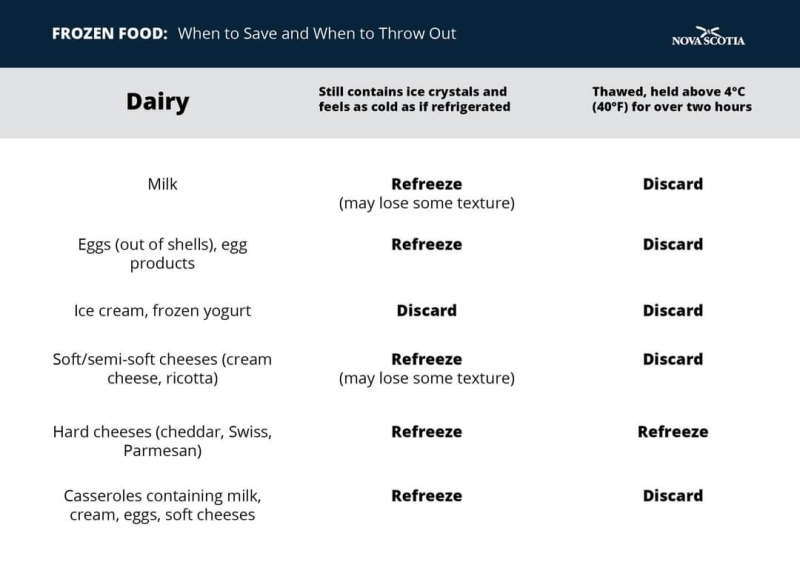
Task: Select Ice cream, frozen yogurt label
Action: point(162,311)
